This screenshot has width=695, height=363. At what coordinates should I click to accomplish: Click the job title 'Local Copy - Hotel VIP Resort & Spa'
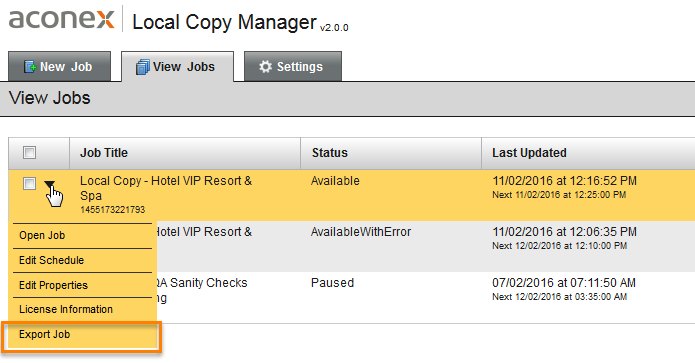(x=166, y=188)
